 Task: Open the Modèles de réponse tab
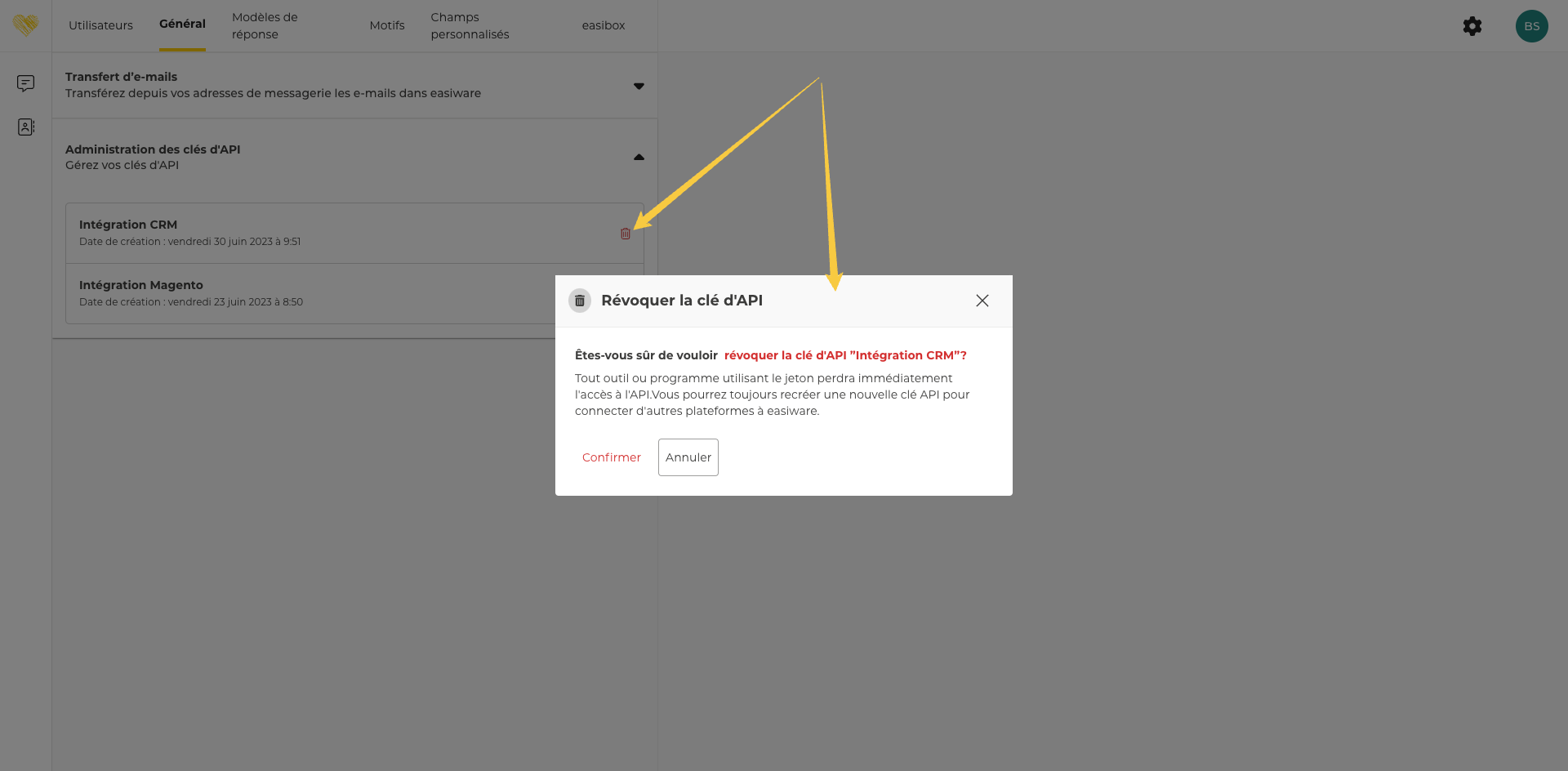click(x=265, y=25)
